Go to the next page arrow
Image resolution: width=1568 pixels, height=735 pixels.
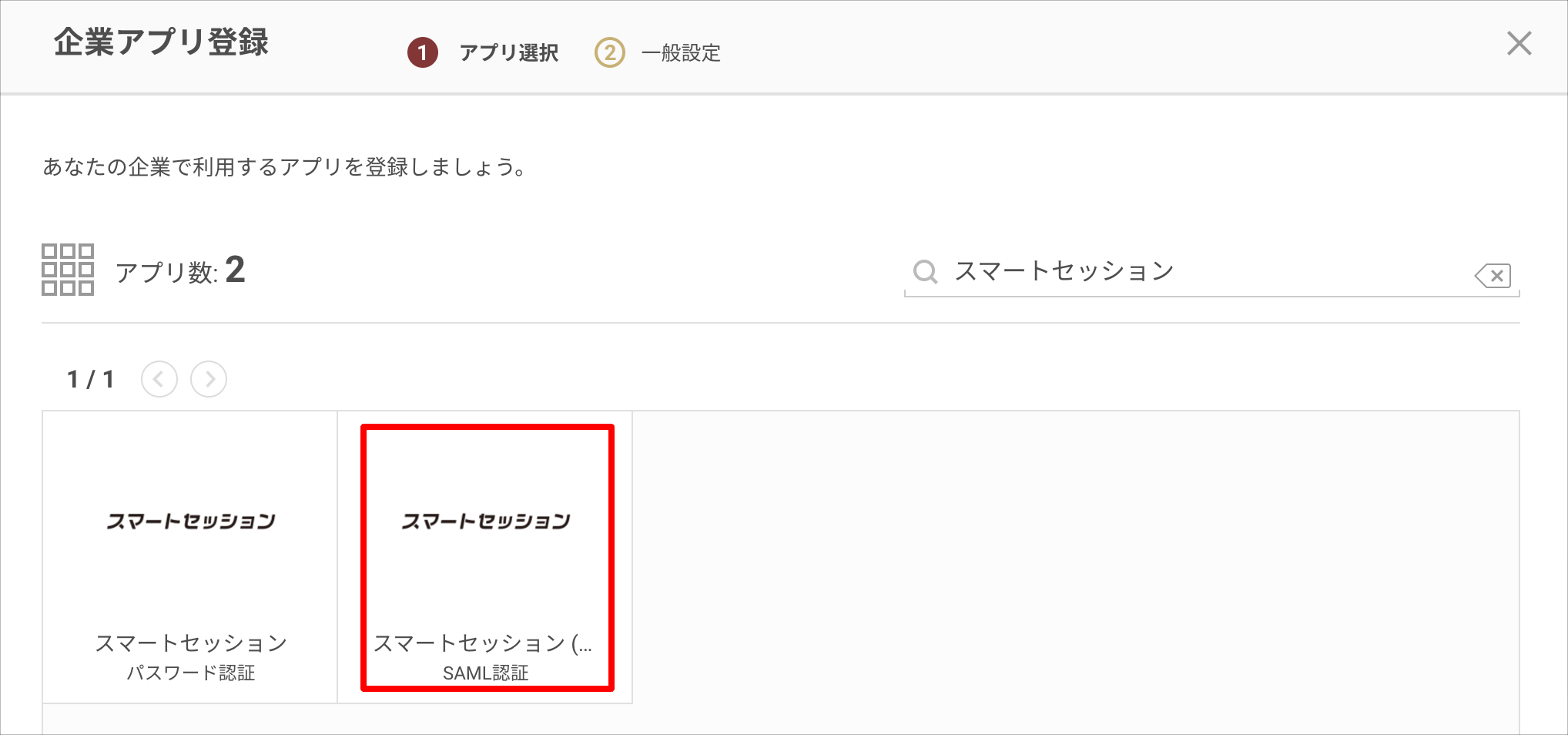point(209,379)
